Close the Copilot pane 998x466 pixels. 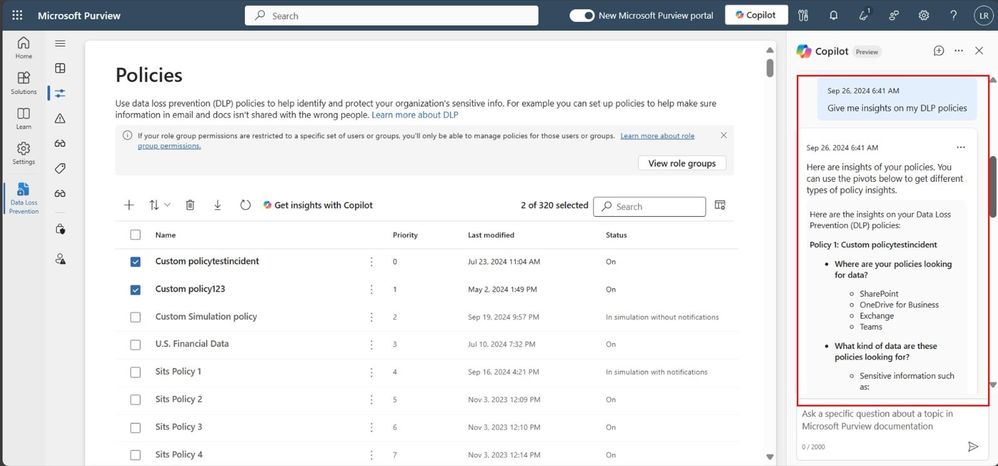(979, 51)
